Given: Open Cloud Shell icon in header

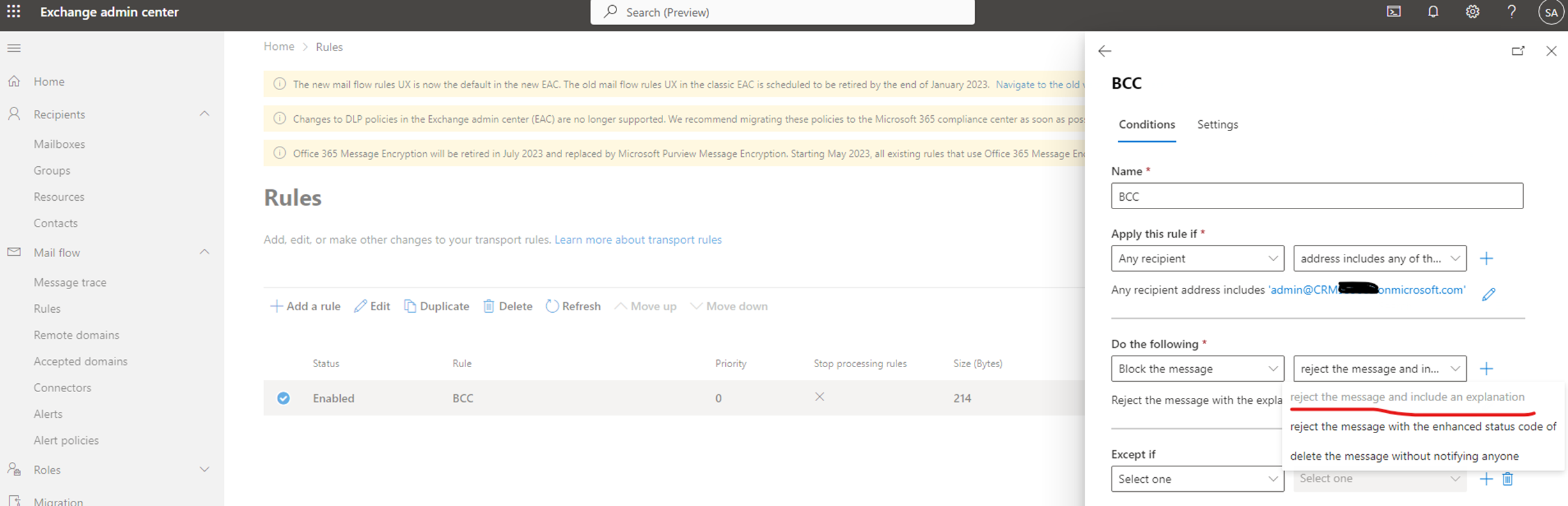Looking at the screenshot, I should [1393, 12].
